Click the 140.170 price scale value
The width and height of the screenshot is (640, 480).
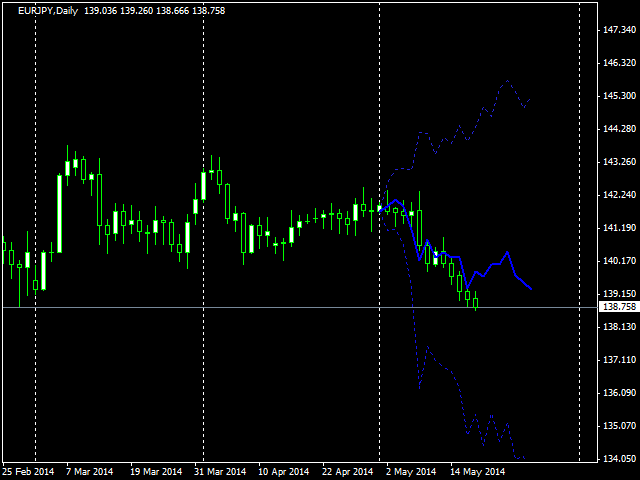click(619, 261)
